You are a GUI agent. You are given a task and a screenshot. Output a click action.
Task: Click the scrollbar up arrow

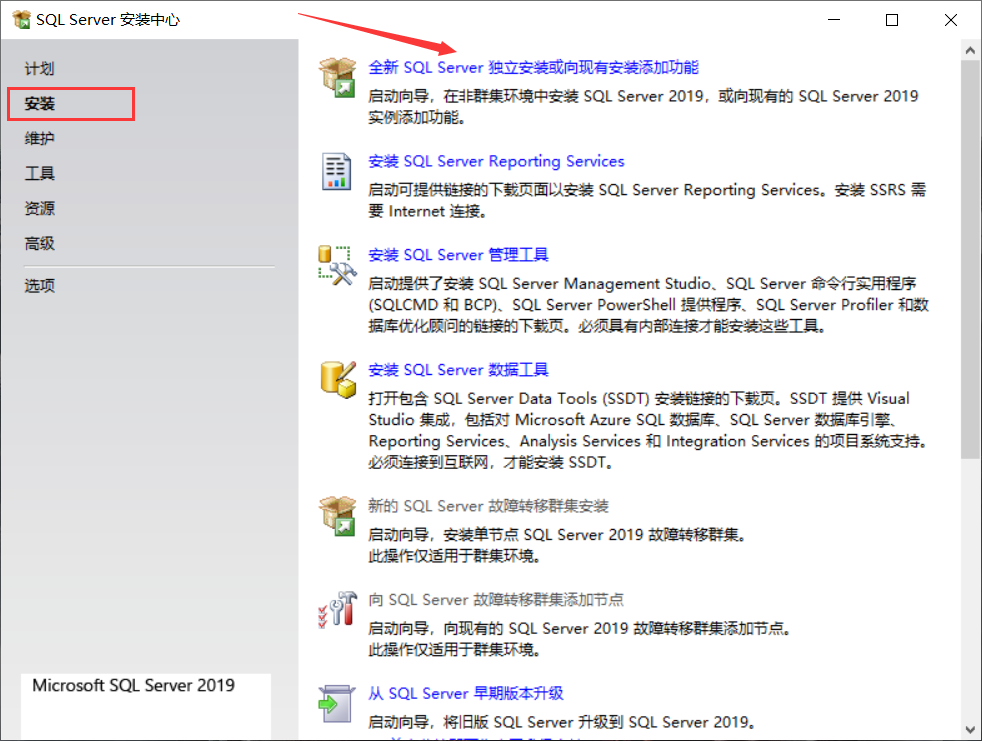(970, 50)
